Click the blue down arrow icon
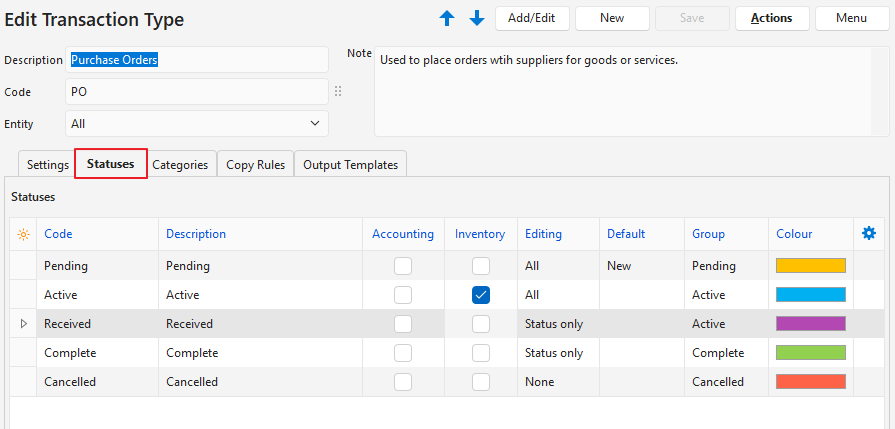 point(477,18)
